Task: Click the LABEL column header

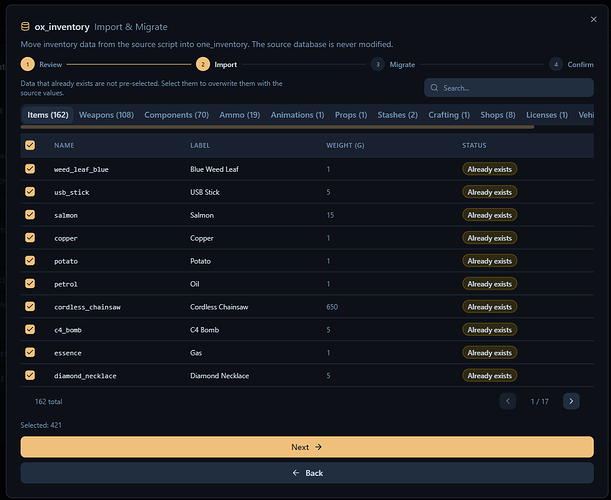Action: click(x=200, y=145)
